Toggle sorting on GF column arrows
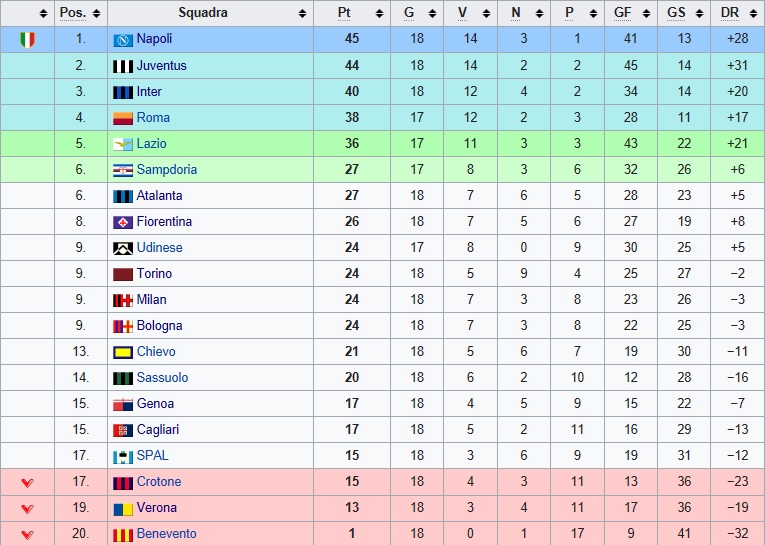This screenshot has height=545, width=765. pyautogui.click(x=646, y=14)
